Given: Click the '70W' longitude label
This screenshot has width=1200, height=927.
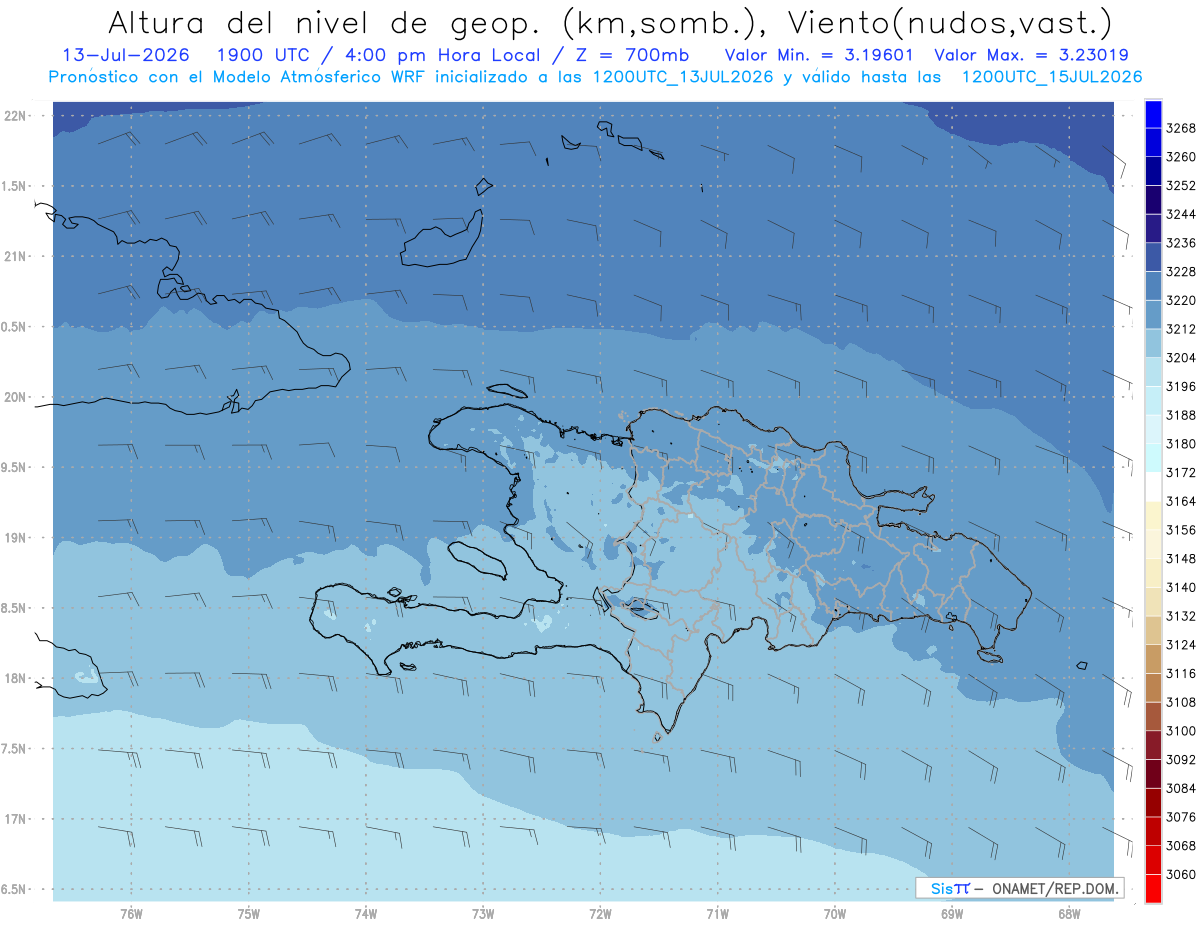Looking at the screenshot, I should point(835,913).
